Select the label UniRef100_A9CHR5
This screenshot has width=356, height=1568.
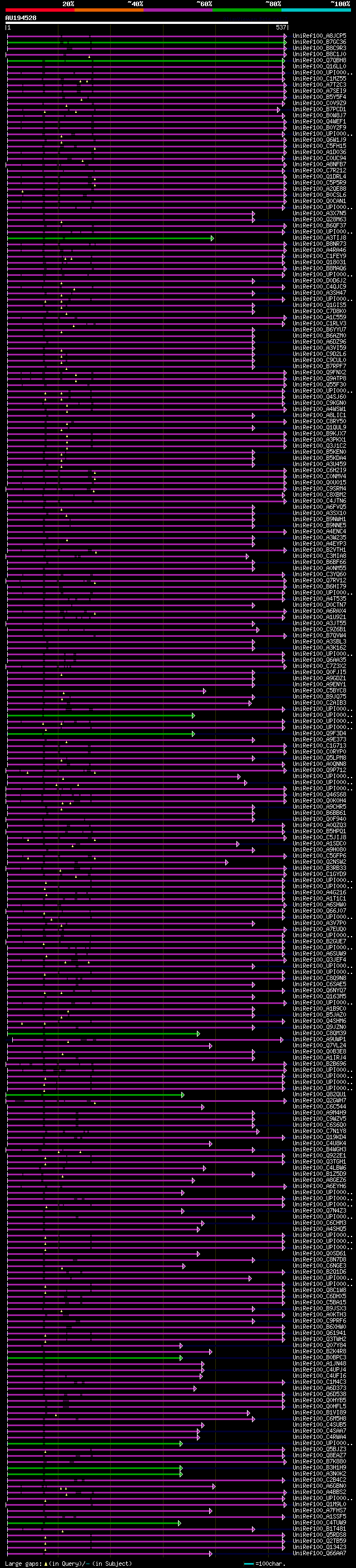pyautogui.click(x=319, y=807)
